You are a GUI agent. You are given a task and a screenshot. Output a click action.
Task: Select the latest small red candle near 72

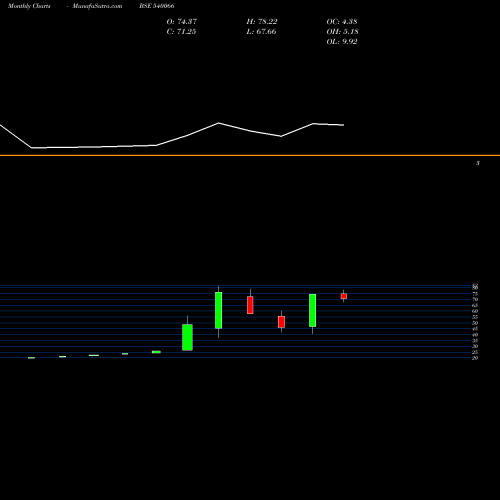[x=344, y=296]
